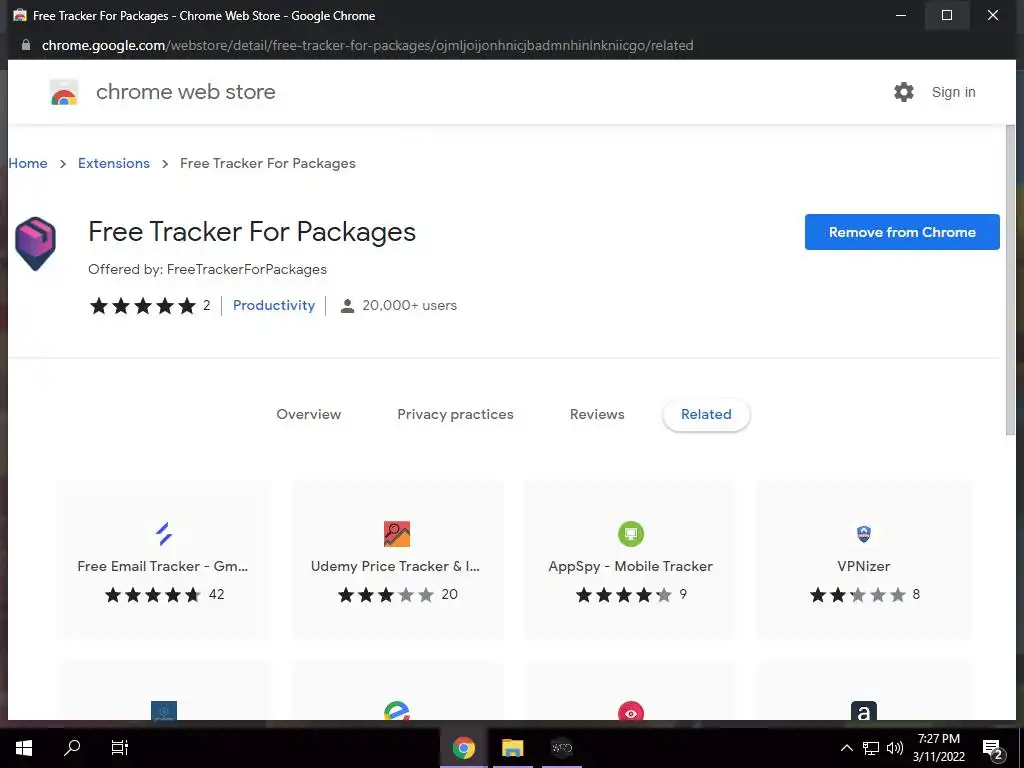Image resolution: width=1024 pixels, height=768 pixels.
Task: Open the Windows Start menu
Action: [x=24, y=747]
